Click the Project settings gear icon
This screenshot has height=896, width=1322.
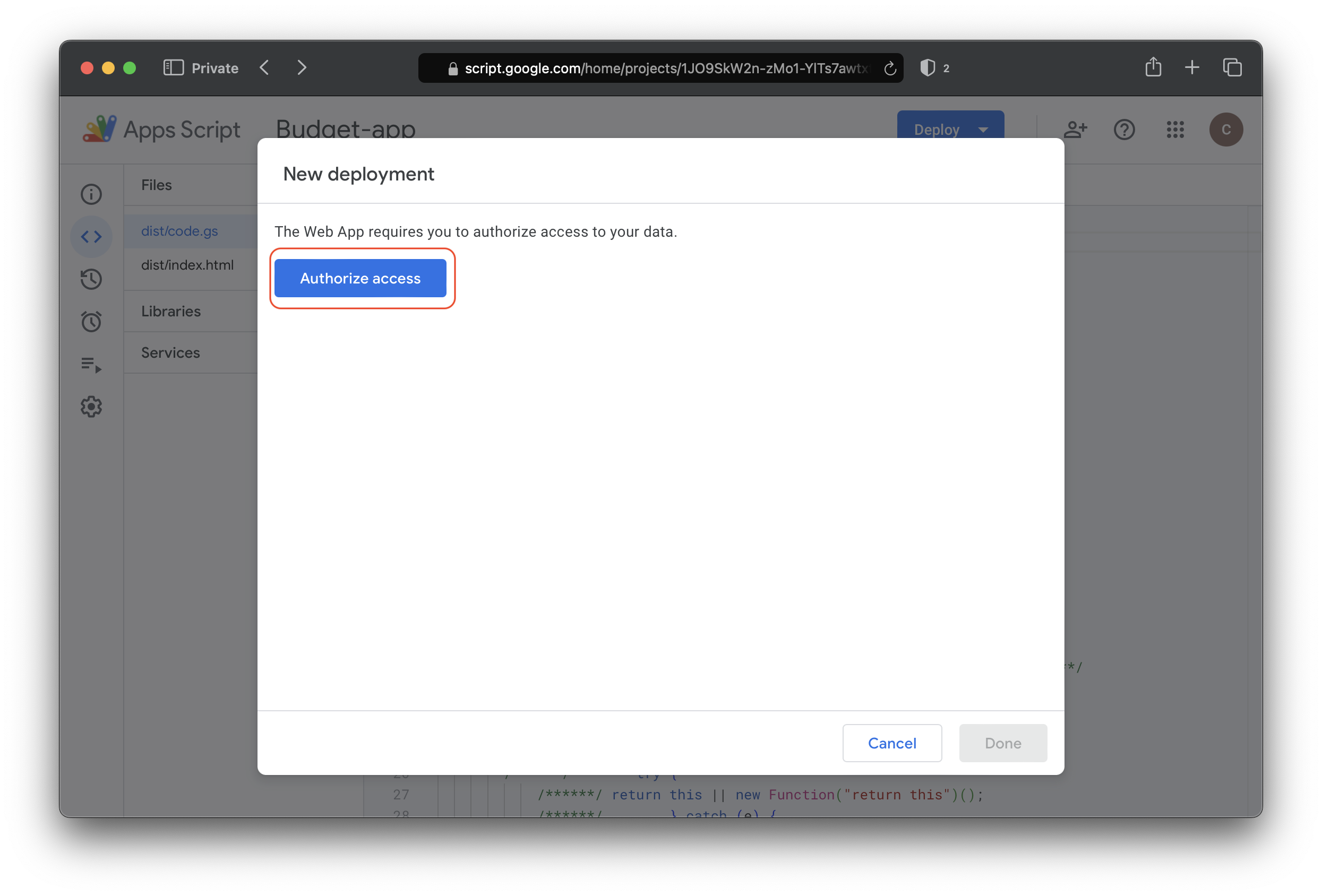click(90, 406)
